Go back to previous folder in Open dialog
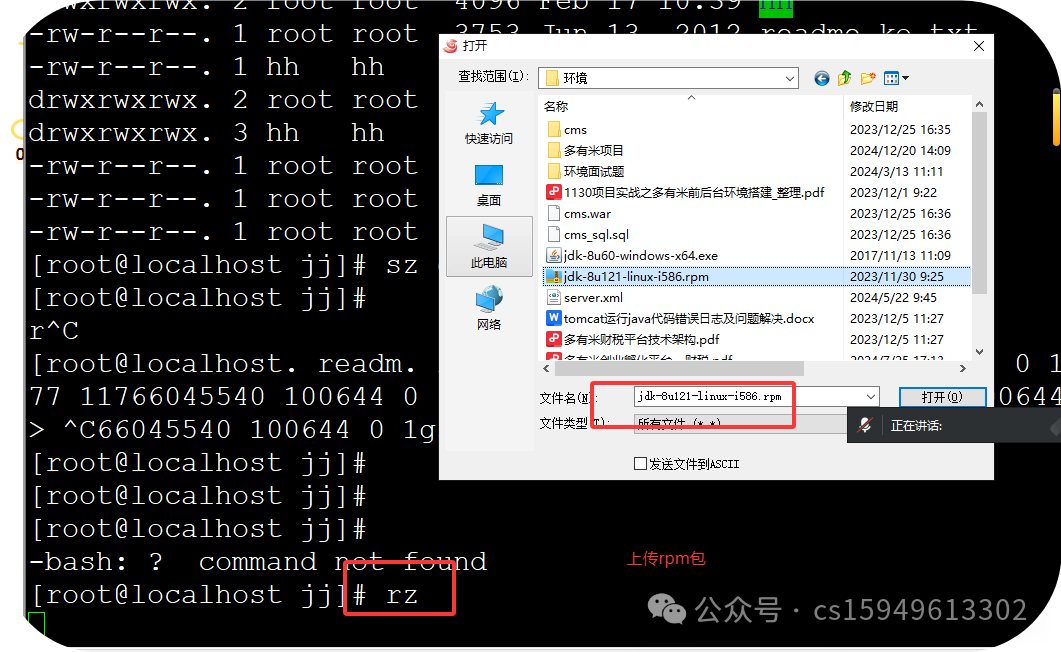 821,78
